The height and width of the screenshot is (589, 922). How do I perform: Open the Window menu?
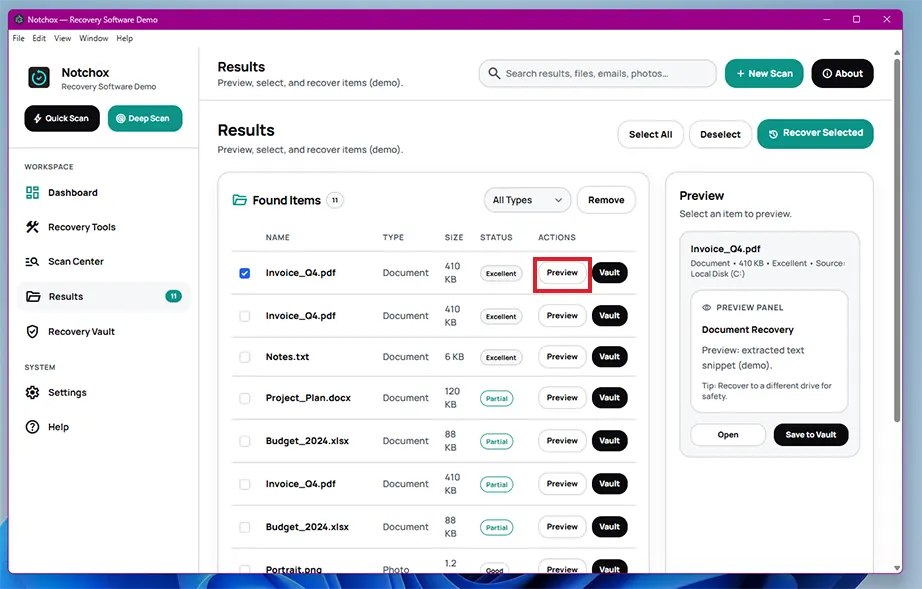click(93, 38)
